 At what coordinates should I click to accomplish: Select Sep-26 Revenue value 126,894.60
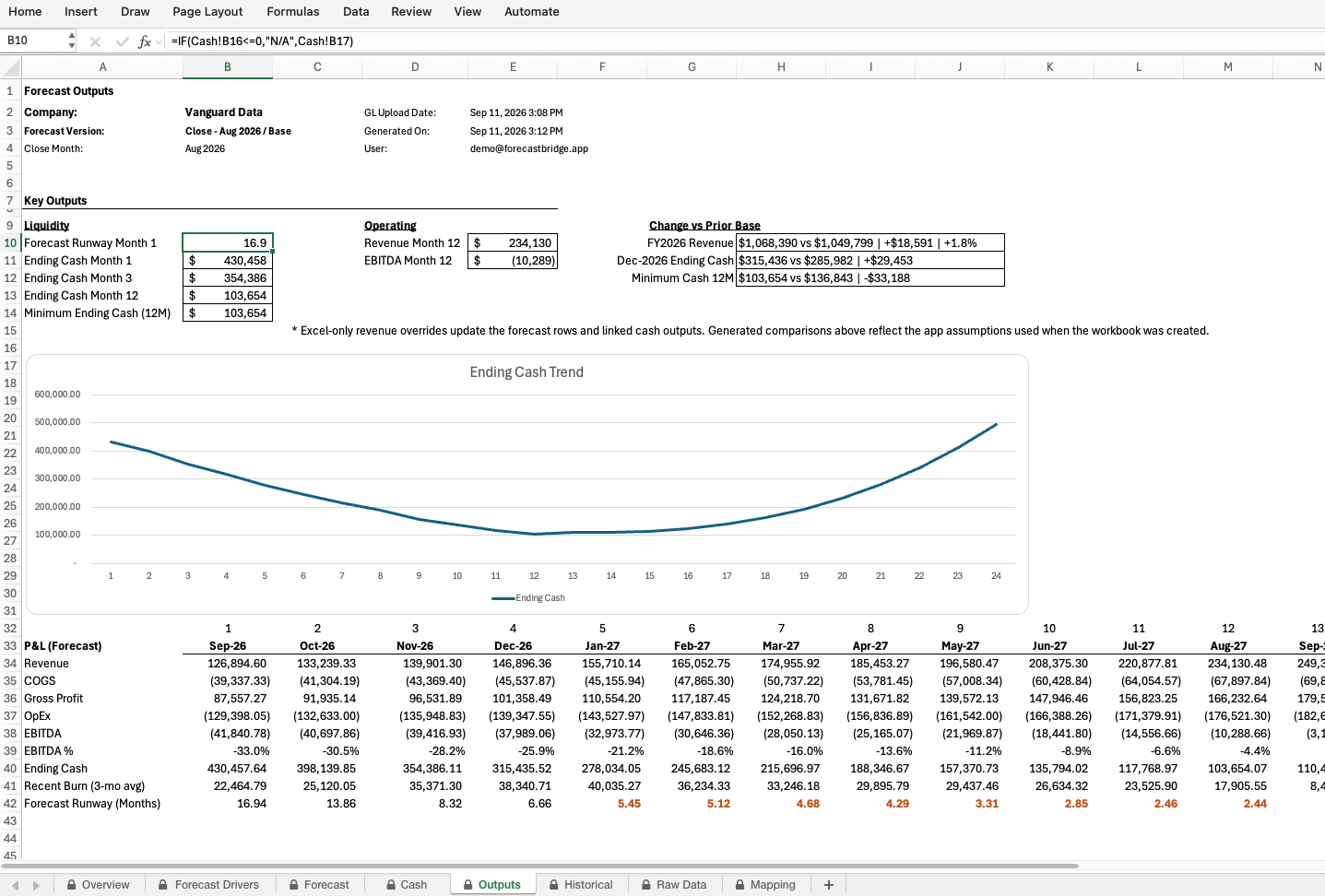click(x=228, y=664)
